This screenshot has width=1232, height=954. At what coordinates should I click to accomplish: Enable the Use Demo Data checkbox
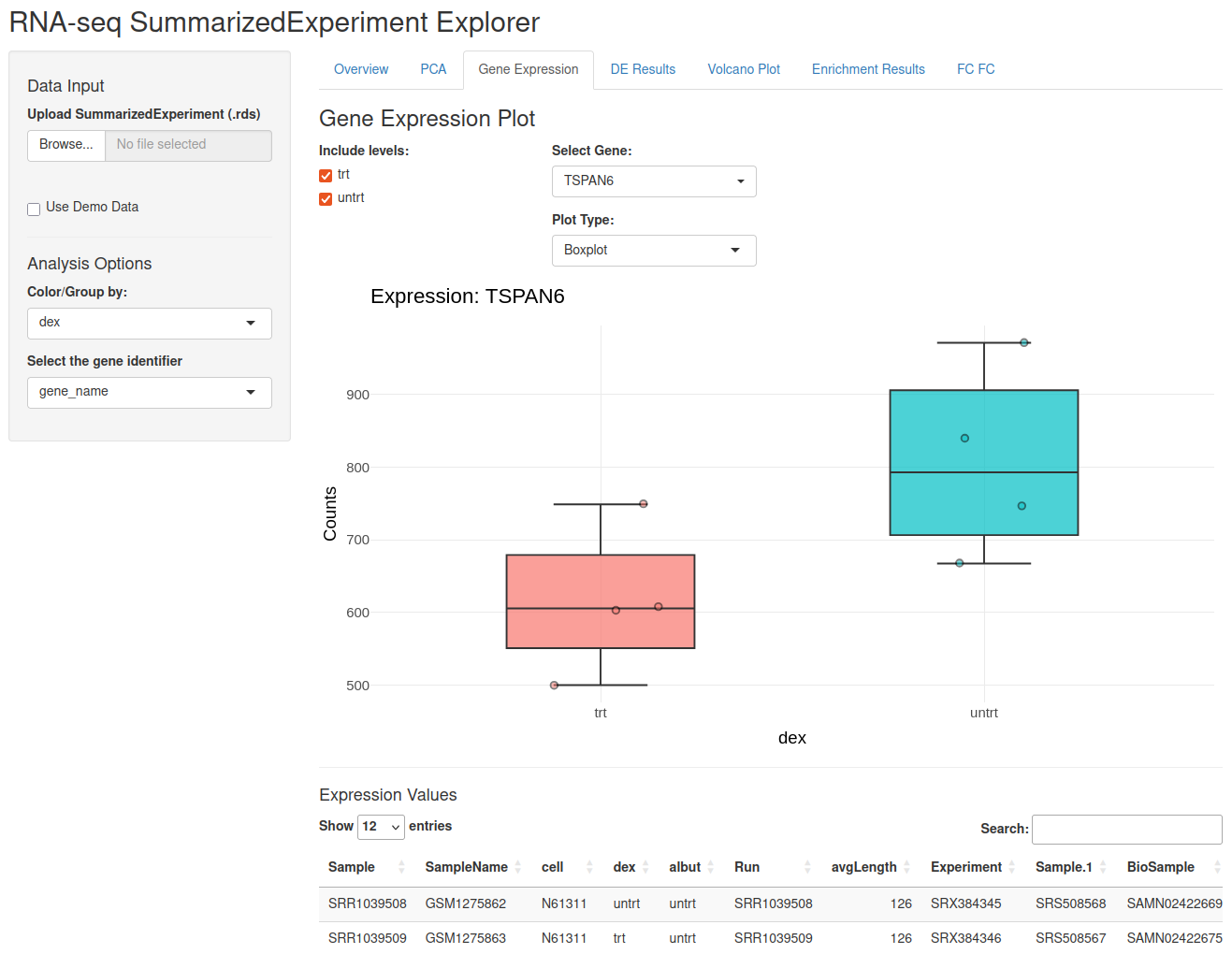34,209
